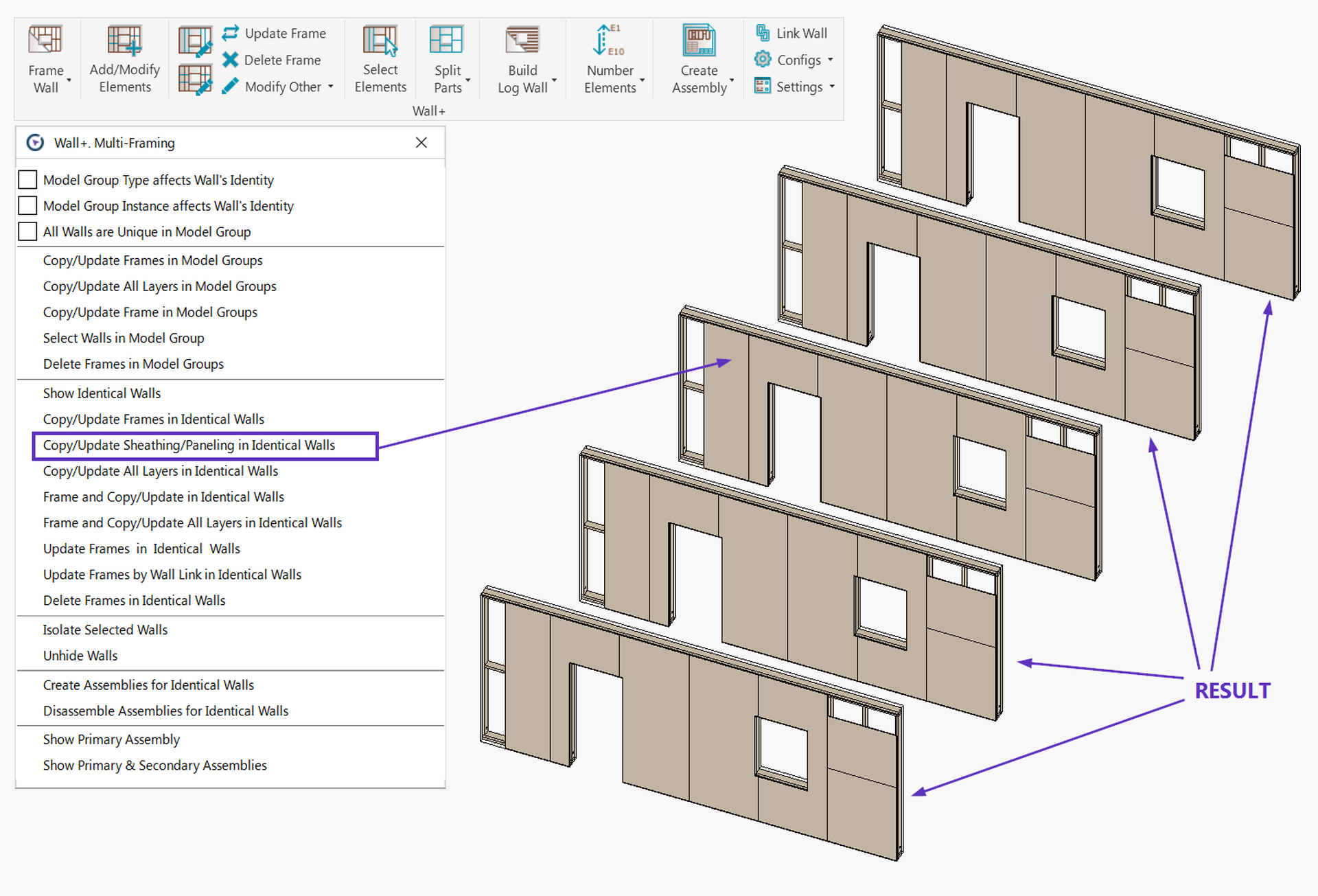Open the Add/Modify Elements tool

[124, 58]
